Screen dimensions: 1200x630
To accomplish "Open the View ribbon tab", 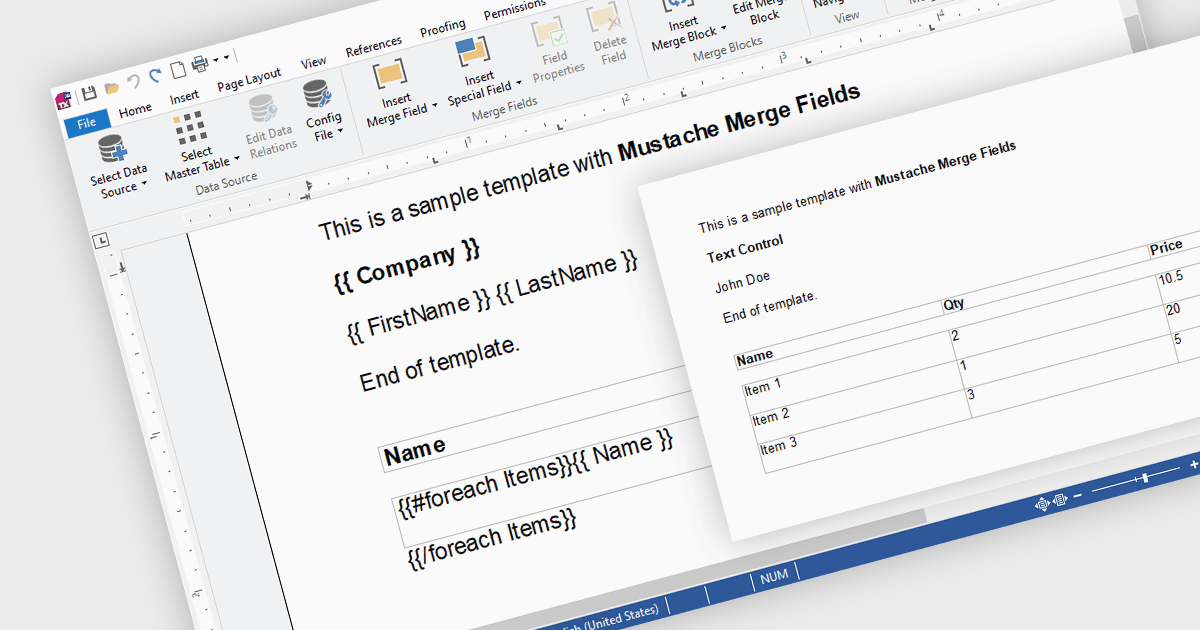I will [313, 63].
